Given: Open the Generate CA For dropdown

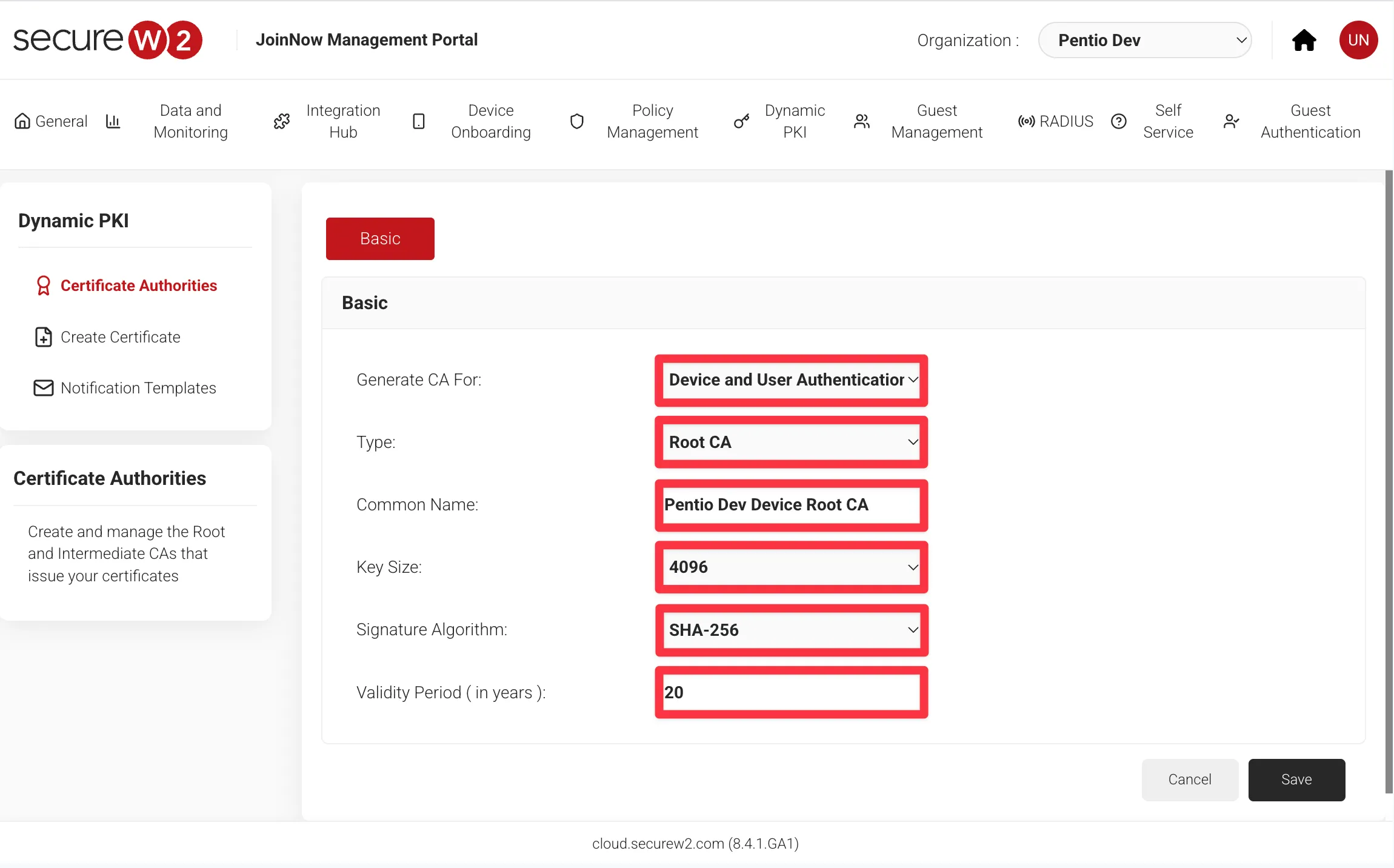Looking at the screenshot, I should click(791, 380).
